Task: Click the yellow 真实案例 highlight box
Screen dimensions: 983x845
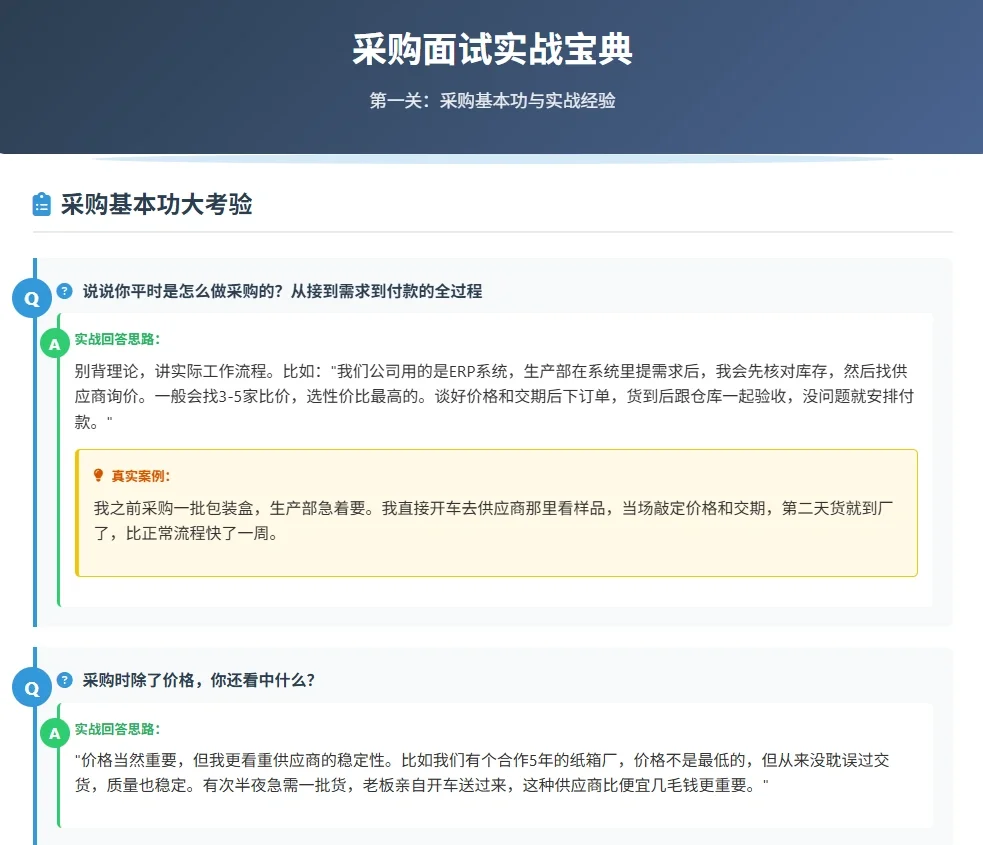Action: point(497,515)
